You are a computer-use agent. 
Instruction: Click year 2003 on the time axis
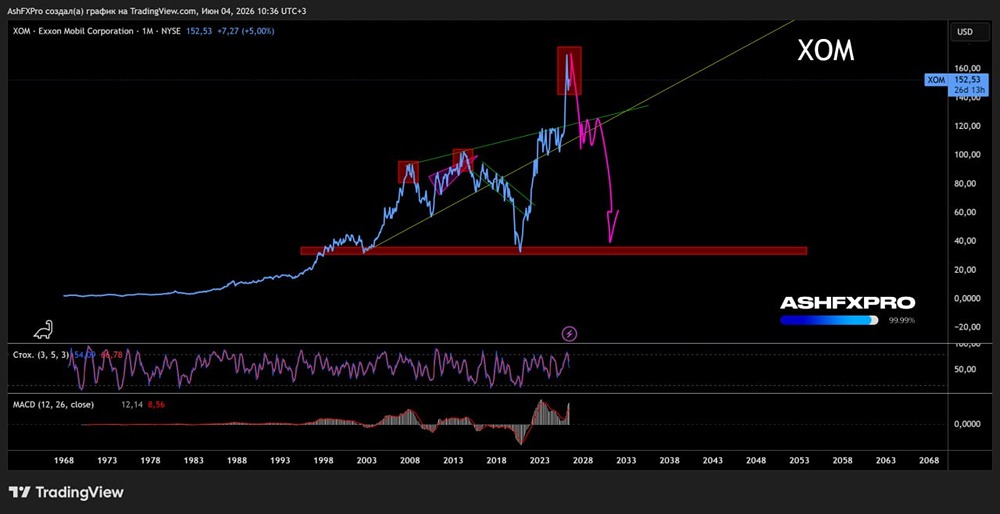[366, 460]
